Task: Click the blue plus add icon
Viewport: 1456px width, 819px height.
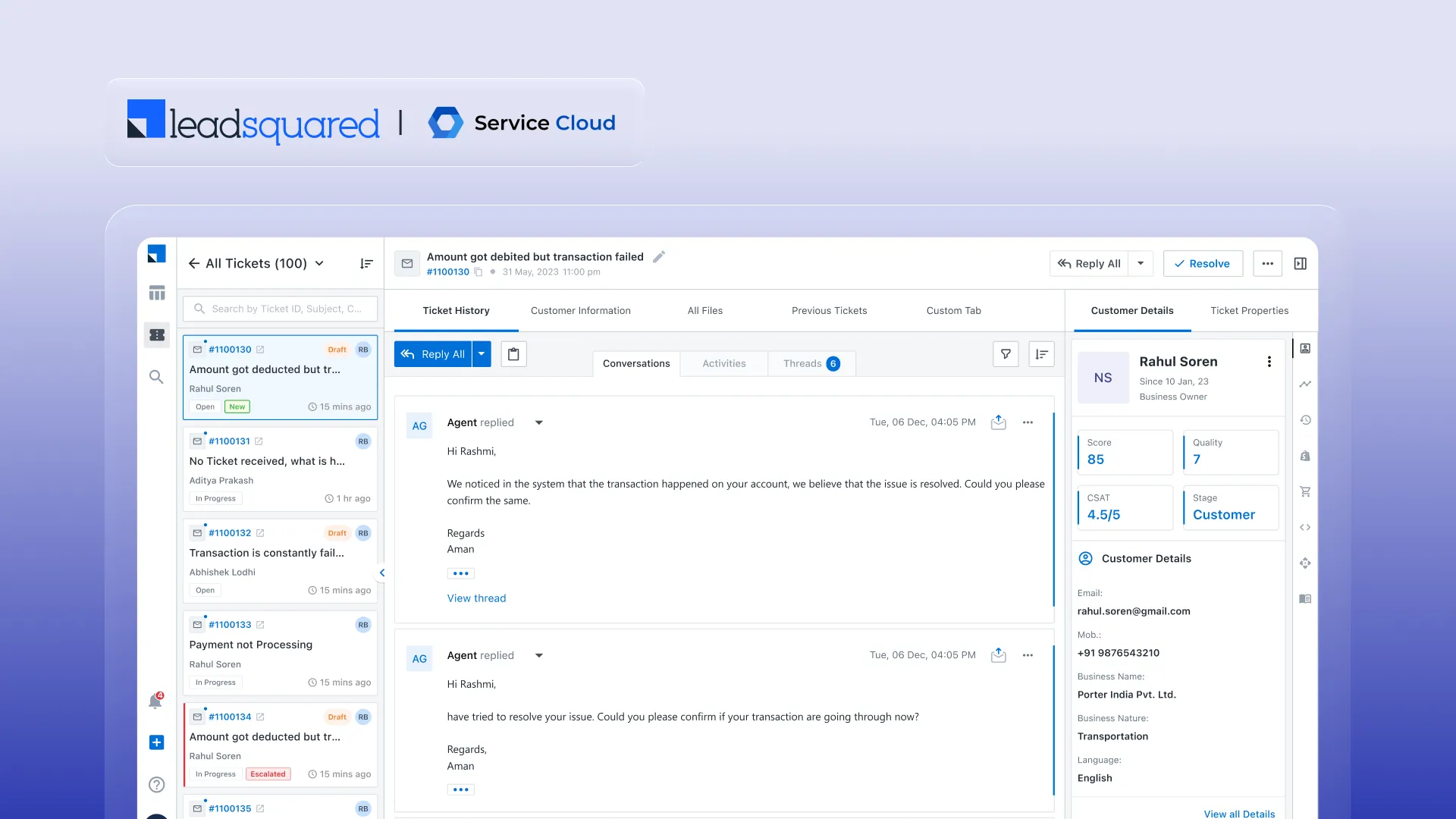Action: [x=156, y=742]
